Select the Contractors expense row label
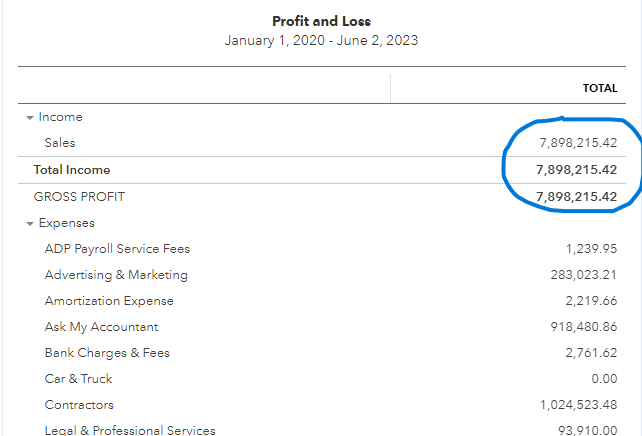 (x=79, y=405)
